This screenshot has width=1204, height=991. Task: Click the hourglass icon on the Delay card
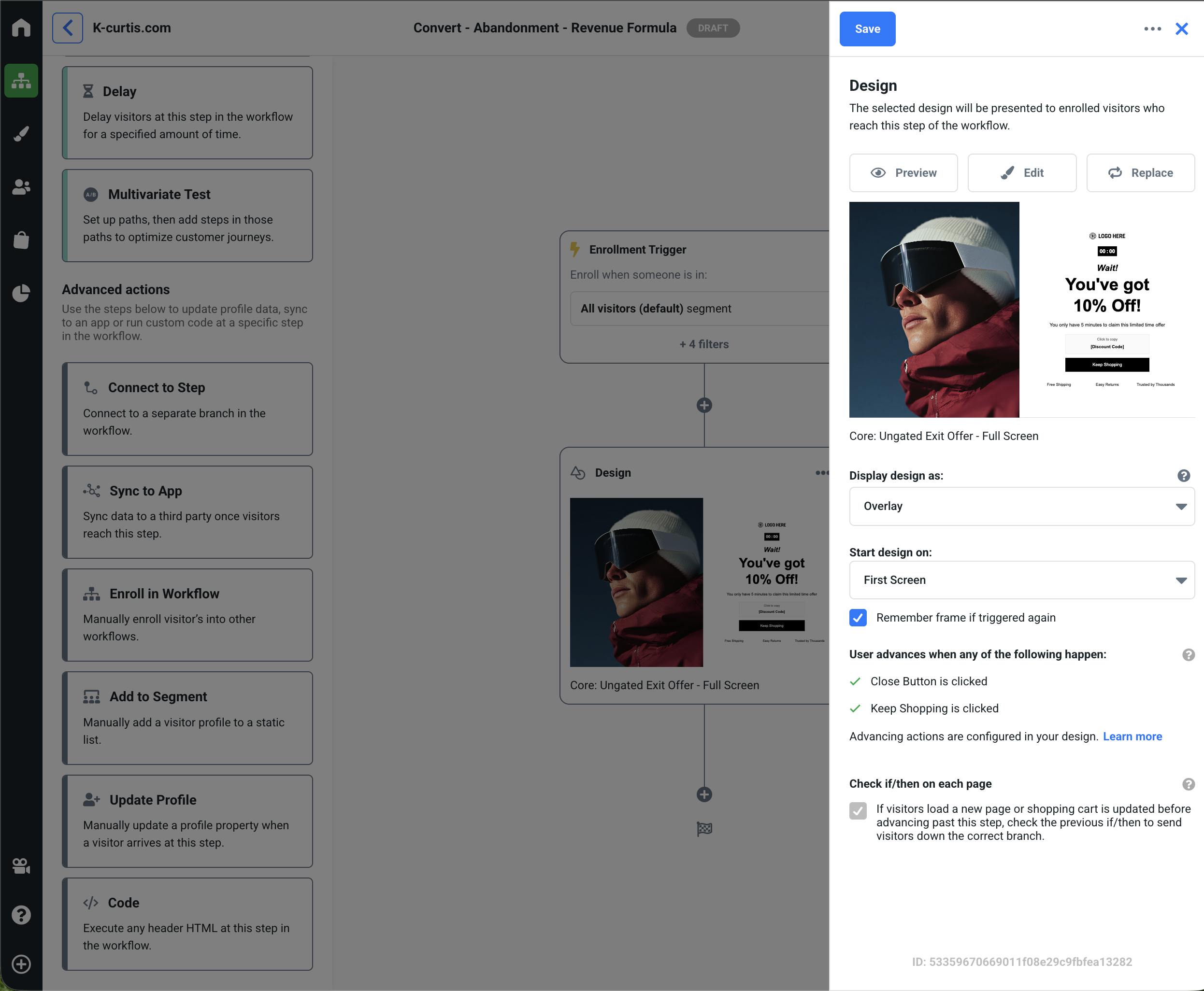pyautogui.click(x=88, y=91)
